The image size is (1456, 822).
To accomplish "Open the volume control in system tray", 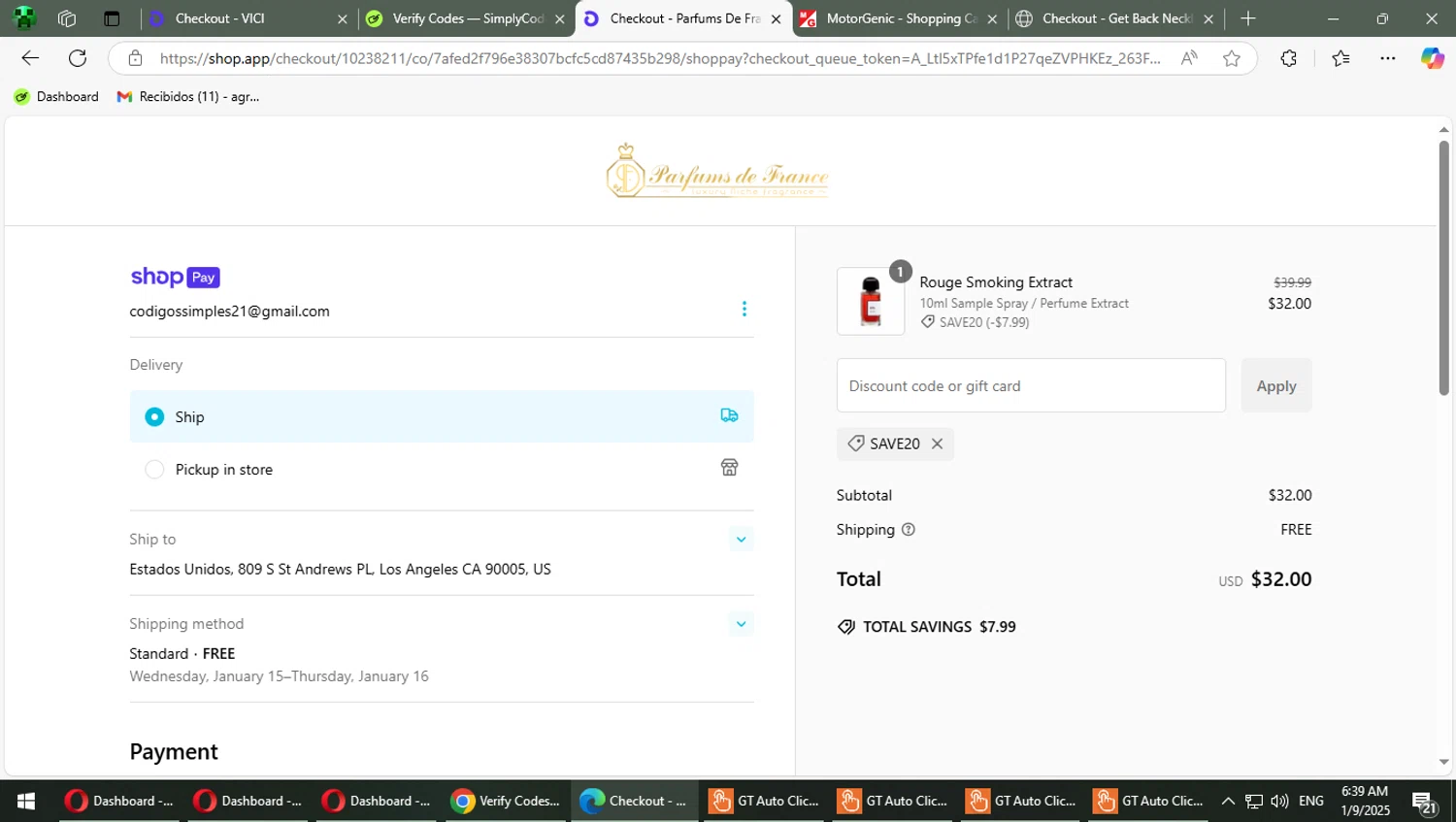I will pos(1279,801).
